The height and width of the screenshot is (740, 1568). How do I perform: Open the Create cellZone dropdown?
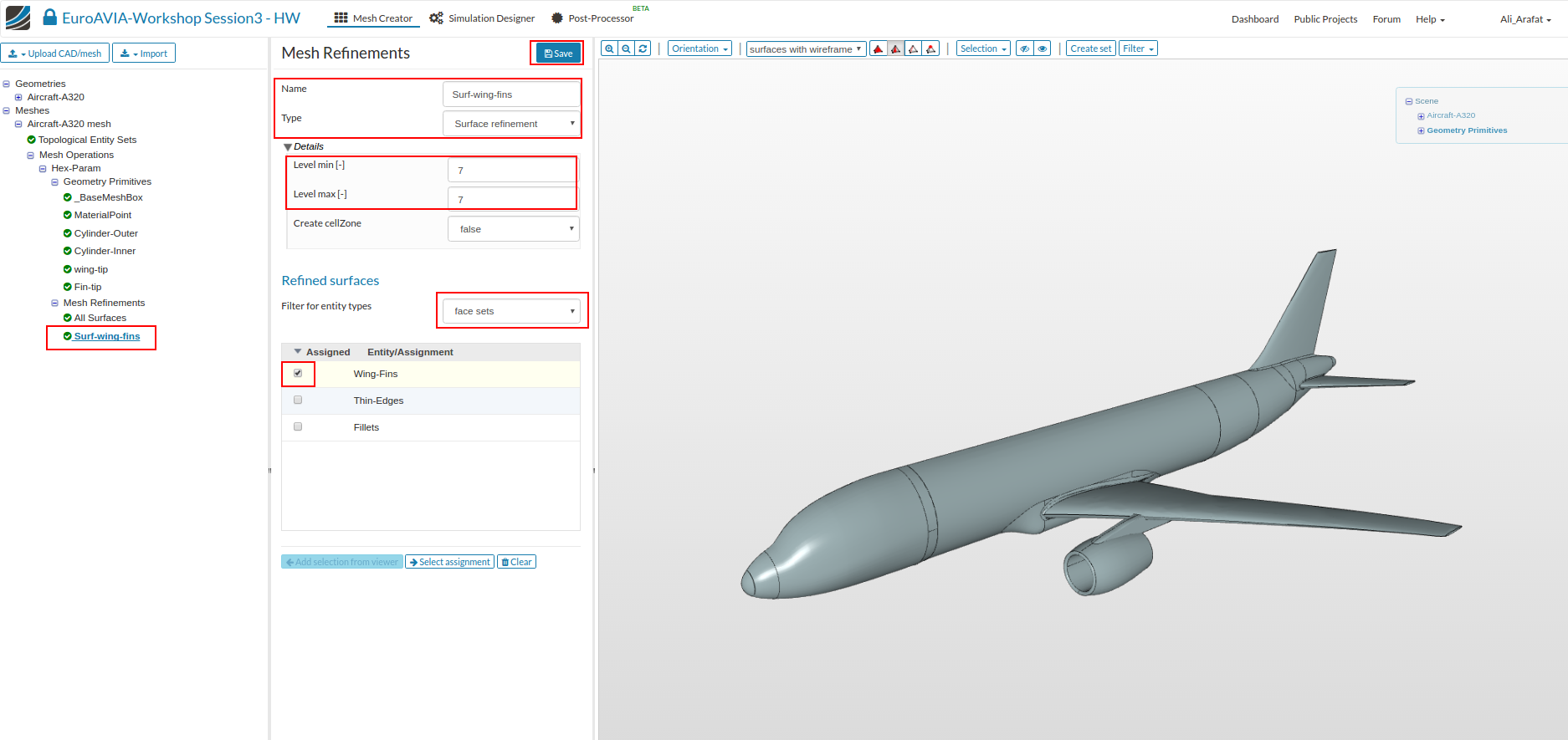(x=514, y=229)
